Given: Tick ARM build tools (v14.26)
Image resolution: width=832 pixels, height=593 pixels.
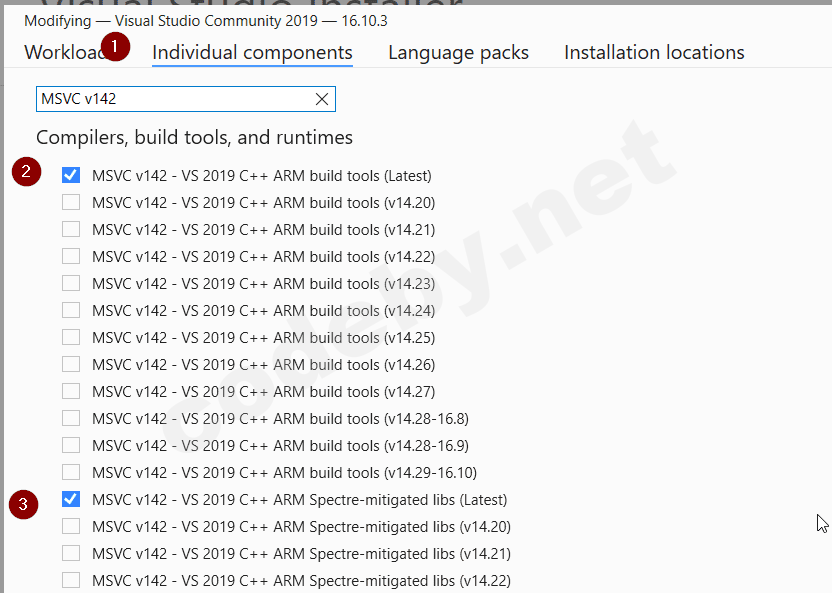Looking at the screenshot, I should pos(71,364).
